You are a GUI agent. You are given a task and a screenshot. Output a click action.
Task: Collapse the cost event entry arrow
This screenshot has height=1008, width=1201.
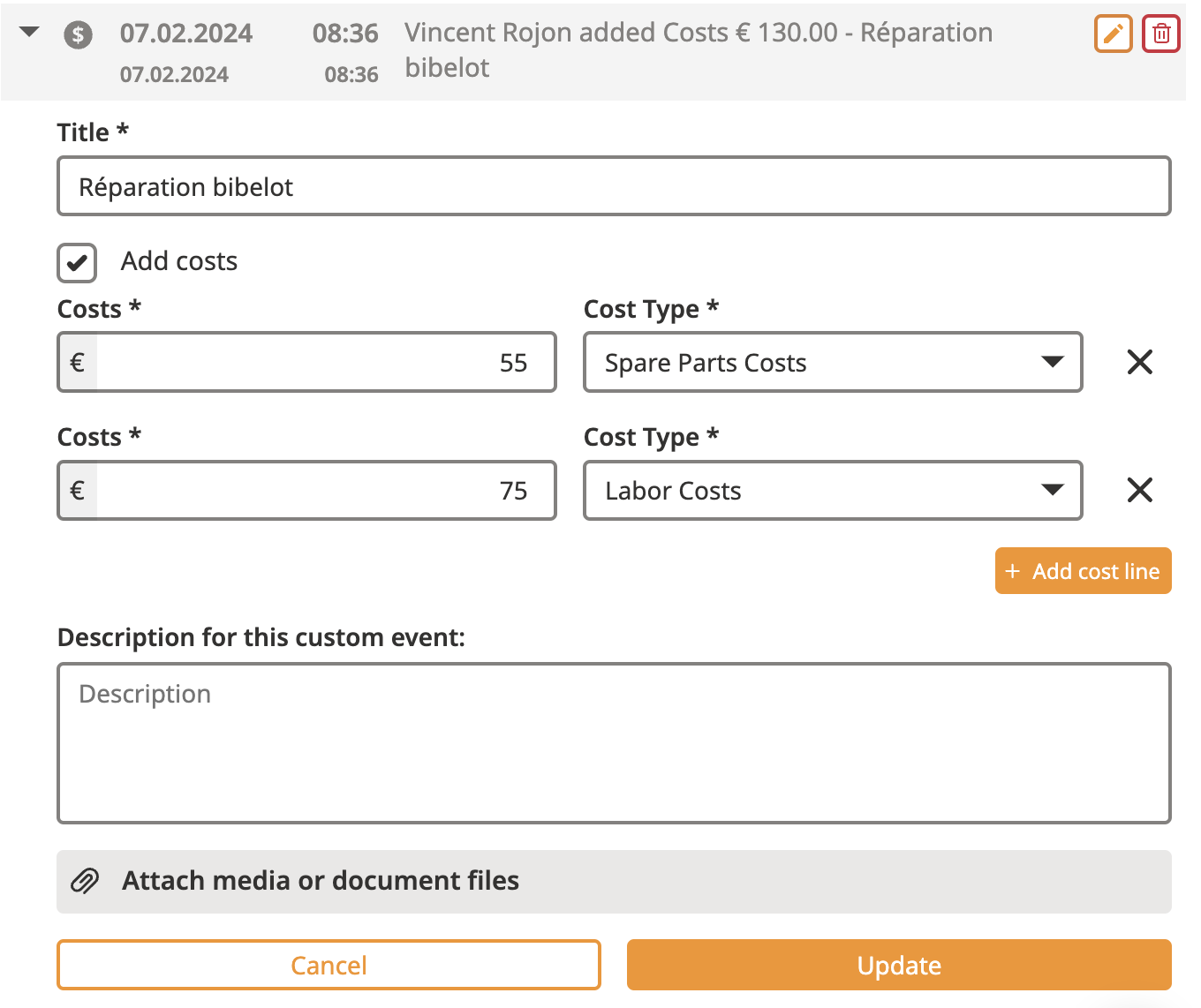[x=30, y=33]
